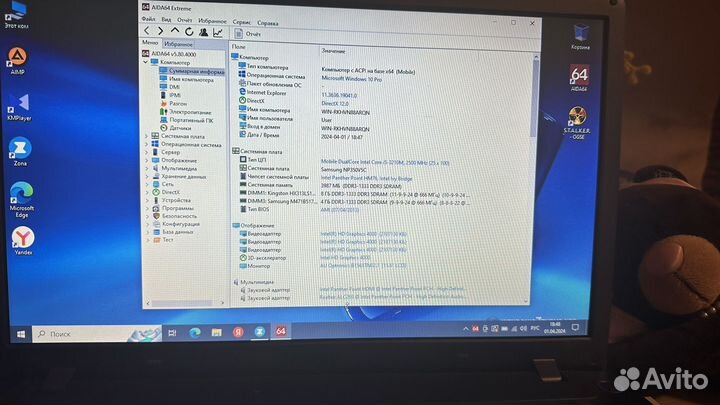Expand the DirectX tree node
The image size is (720, 405).
click(x=147, y=192)
